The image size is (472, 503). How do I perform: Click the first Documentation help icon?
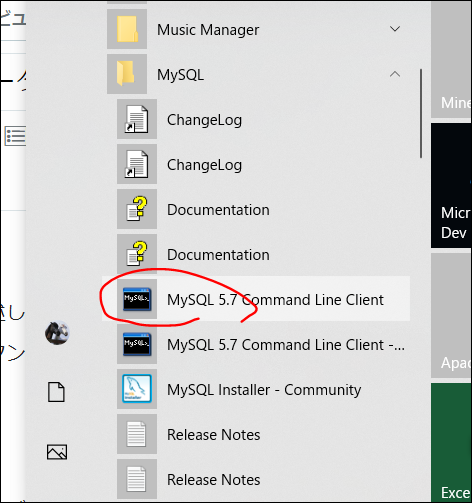(137, 209)
